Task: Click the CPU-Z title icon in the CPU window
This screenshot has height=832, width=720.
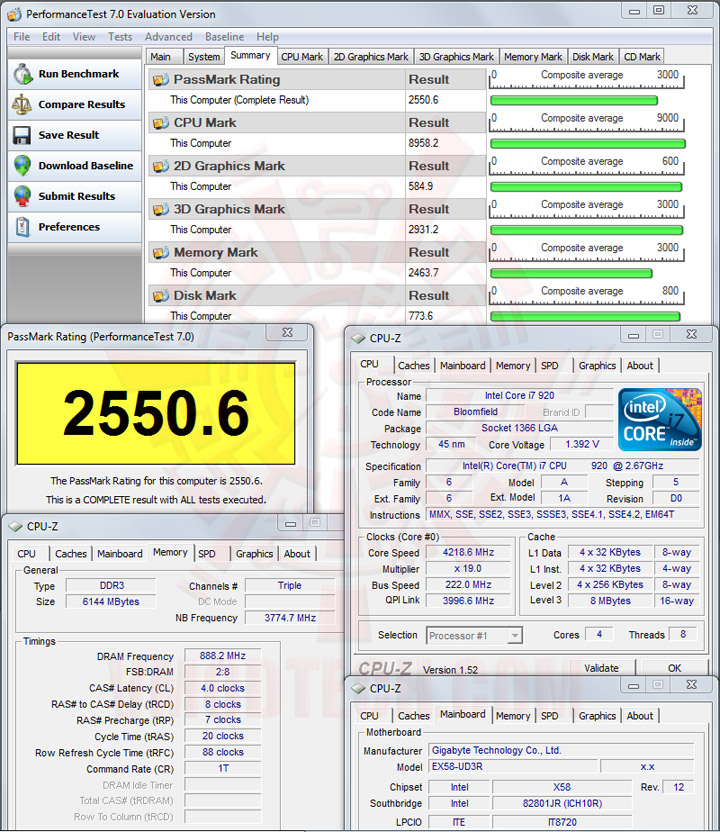Action: [358, 338]
